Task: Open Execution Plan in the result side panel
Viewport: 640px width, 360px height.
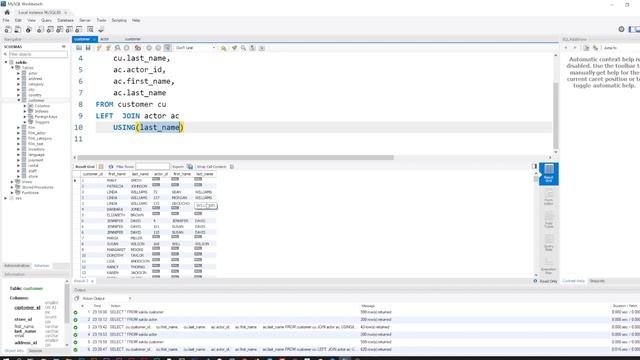Action: pyautogui.click(x=549, y=266)
